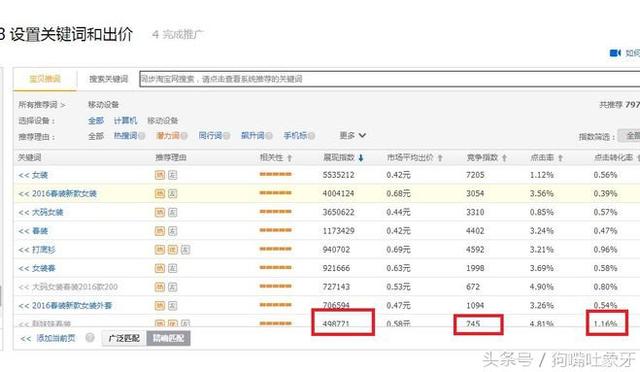The width and height of the screenshot is (640, 372).
Task: Click competition index 3310 cell
Action: click(x=475, y=212)
